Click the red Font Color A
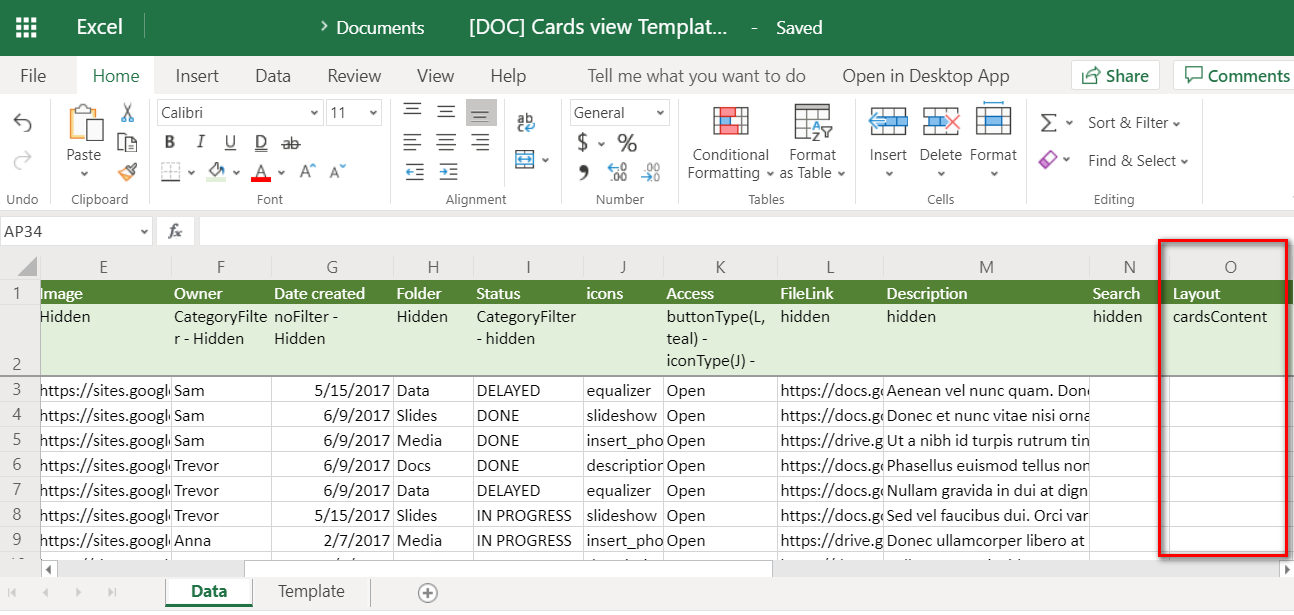1294x615 pixels. point(262,172)
